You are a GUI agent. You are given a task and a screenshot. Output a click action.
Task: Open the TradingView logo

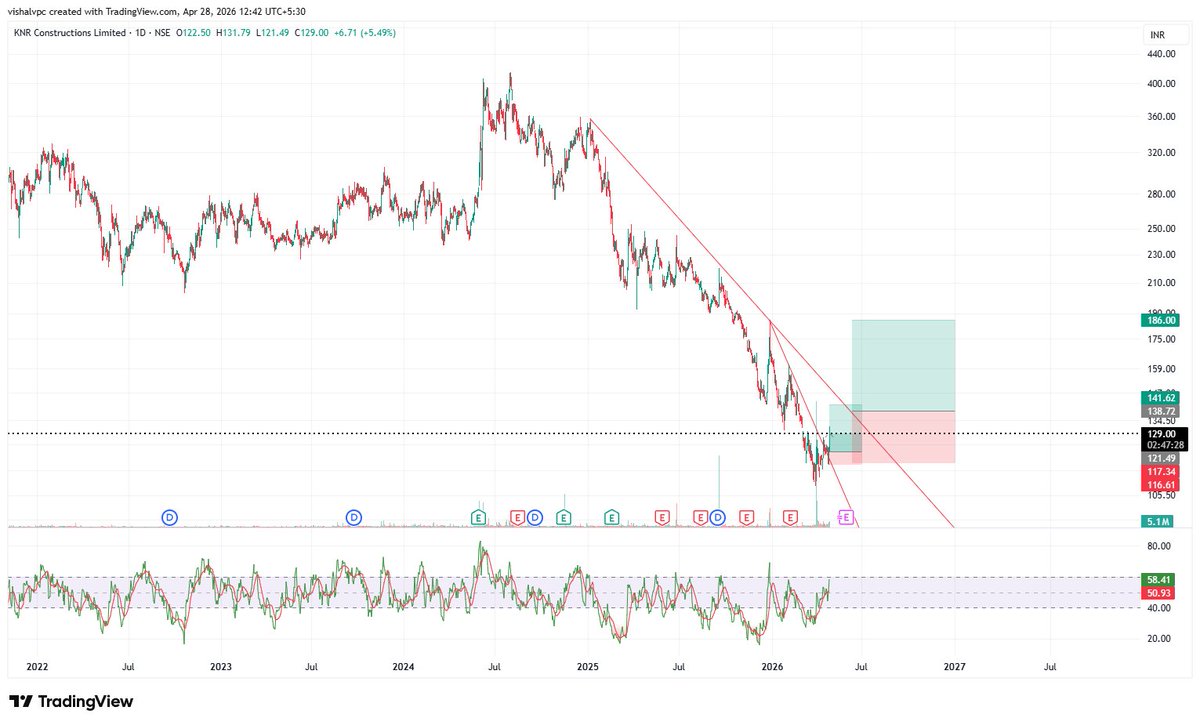[71, 702]
